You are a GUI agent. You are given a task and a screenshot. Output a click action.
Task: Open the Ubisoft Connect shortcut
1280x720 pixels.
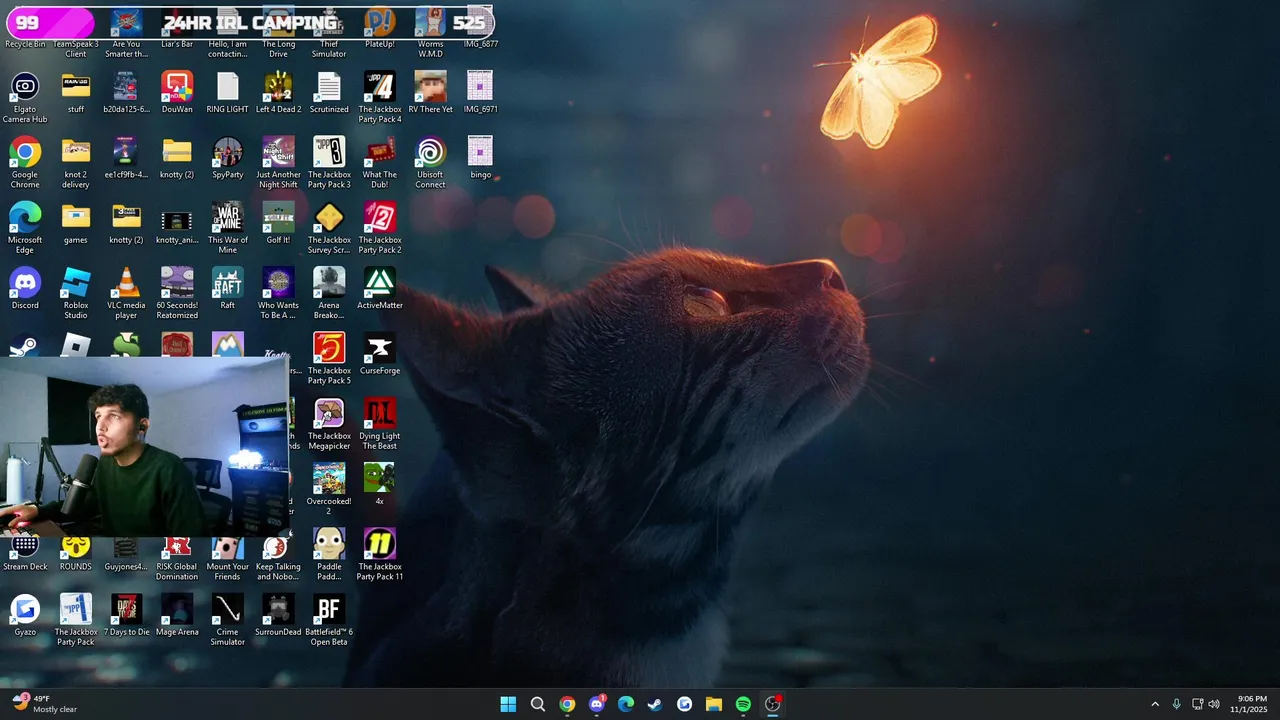tap(430, 163)
